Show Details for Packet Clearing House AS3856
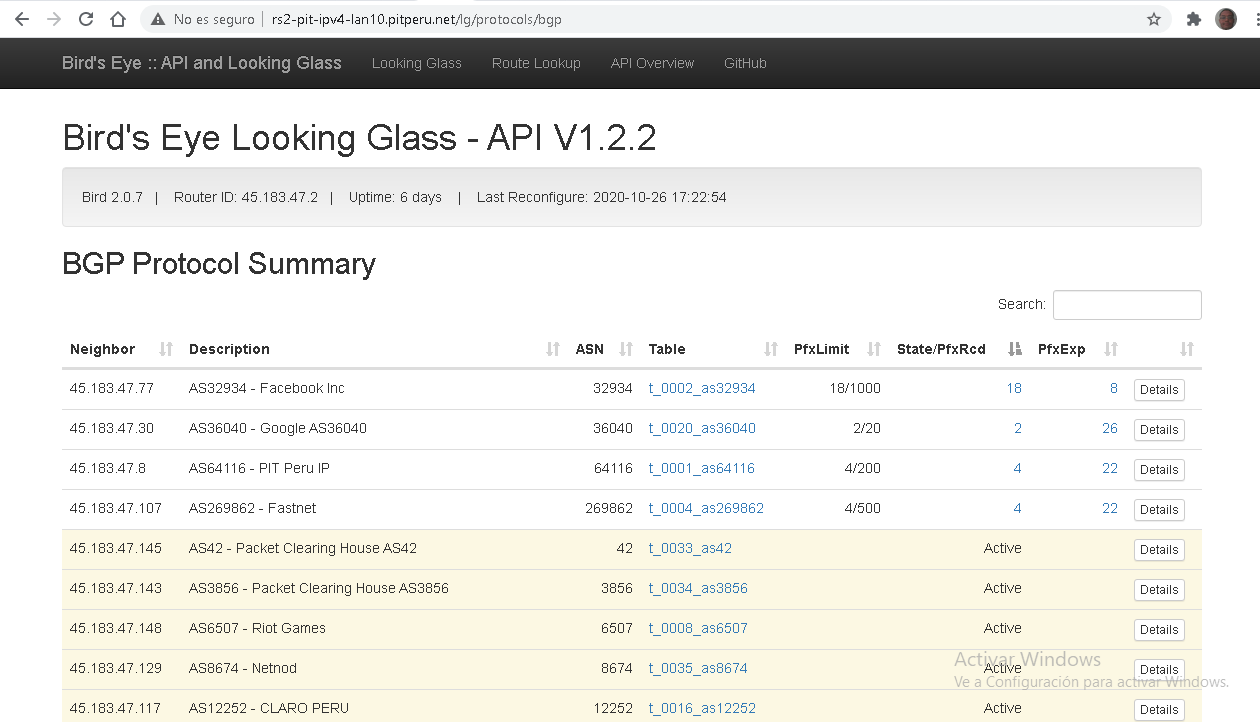The height and width of the screenshot is (722, 1260). 1159,590
